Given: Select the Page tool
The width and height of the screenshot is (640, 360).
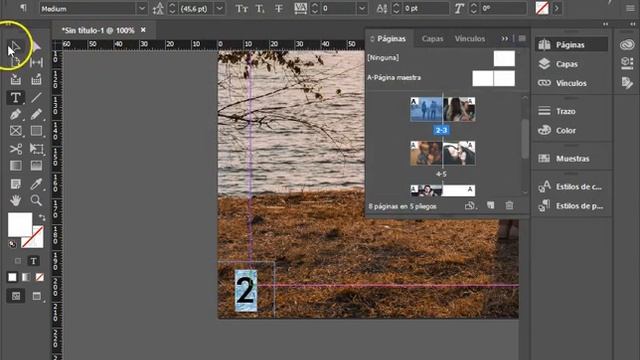Looking at the screenshot, I should point(16,62).
